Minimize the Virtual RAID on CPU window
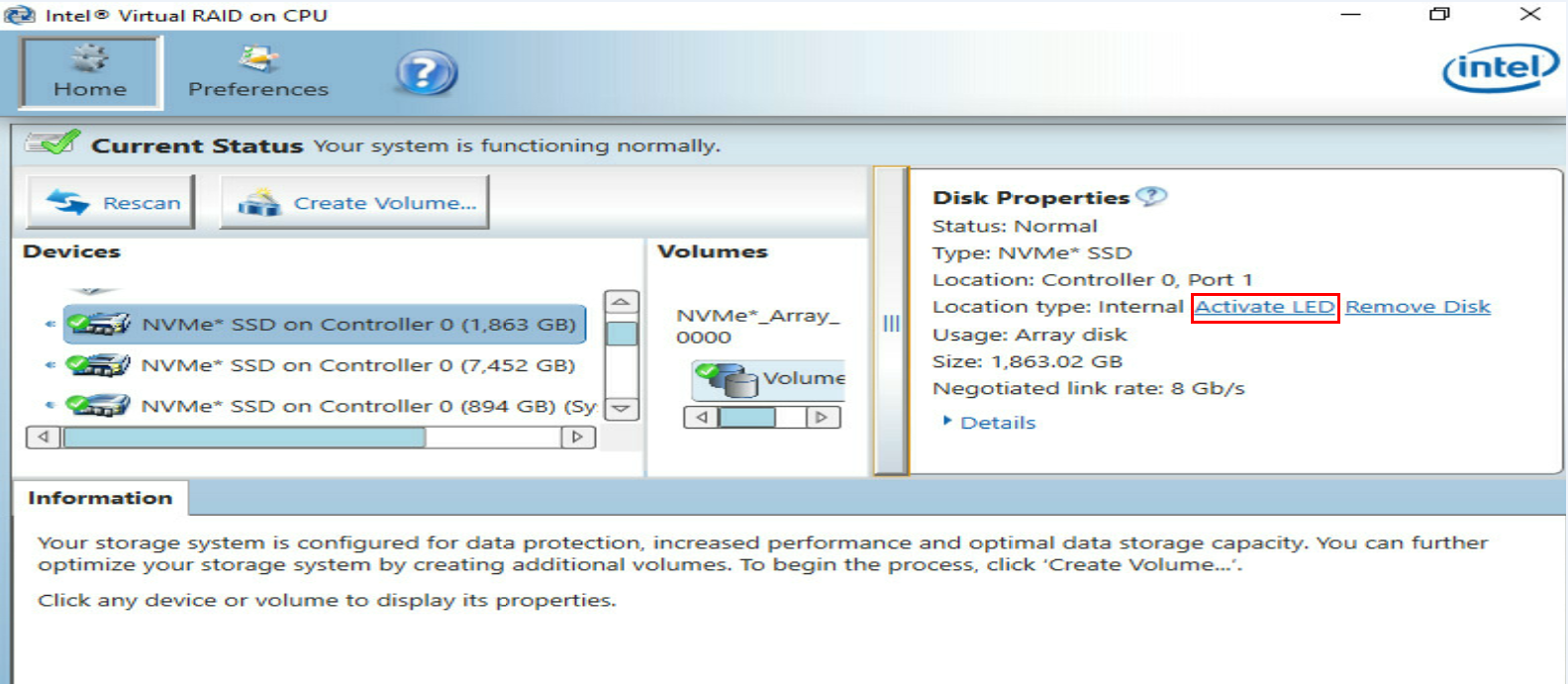This screenshot has width=1568, height=684. (x=1350, y=14)
